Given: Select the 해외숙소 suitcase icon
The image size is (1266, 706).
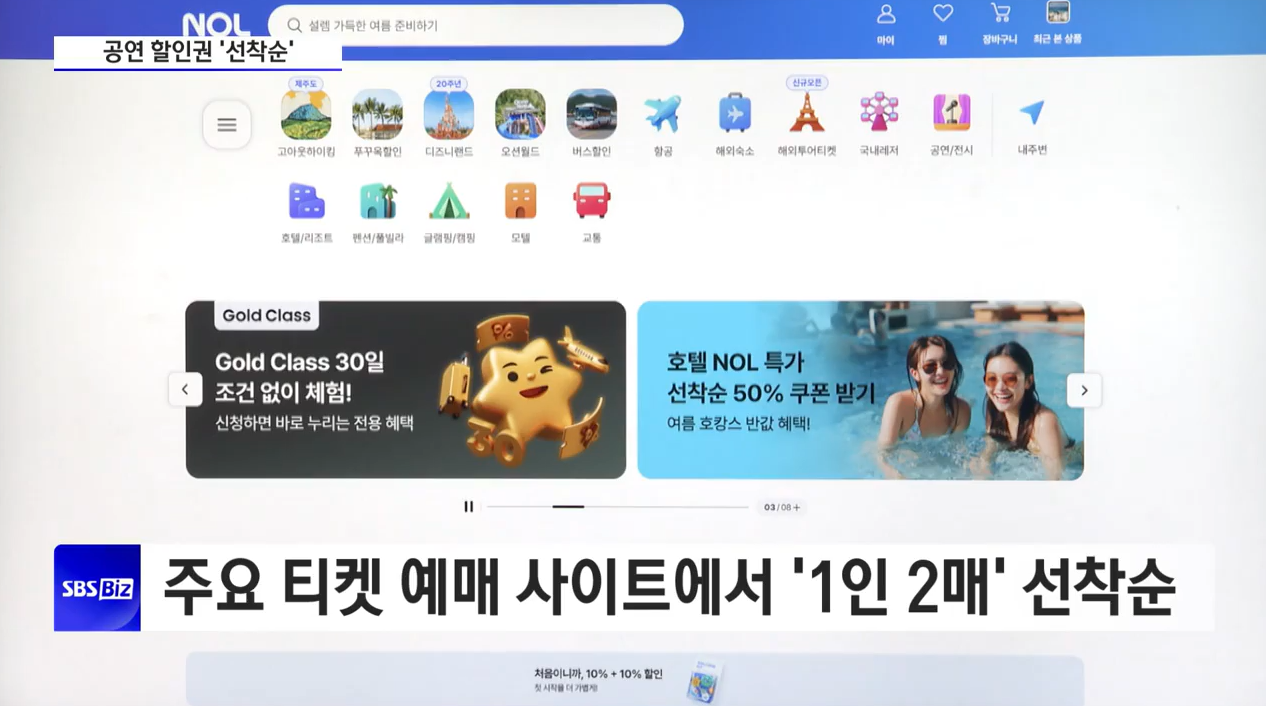Looking at the screenshot, I should coord(734,114).
